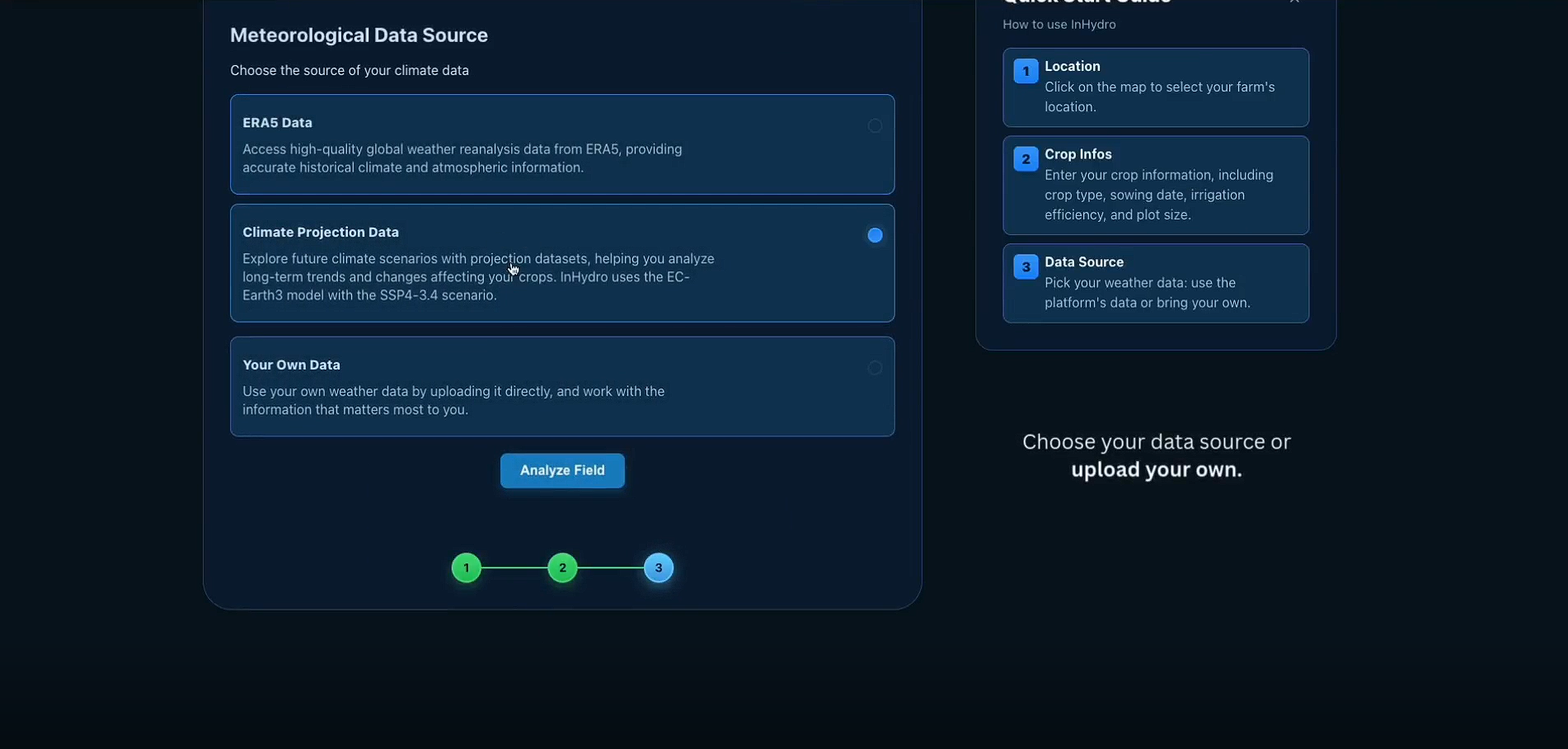The image size is (1568, 749).
Task: Click the Your Own Data description text
Action: click(453, 400)
